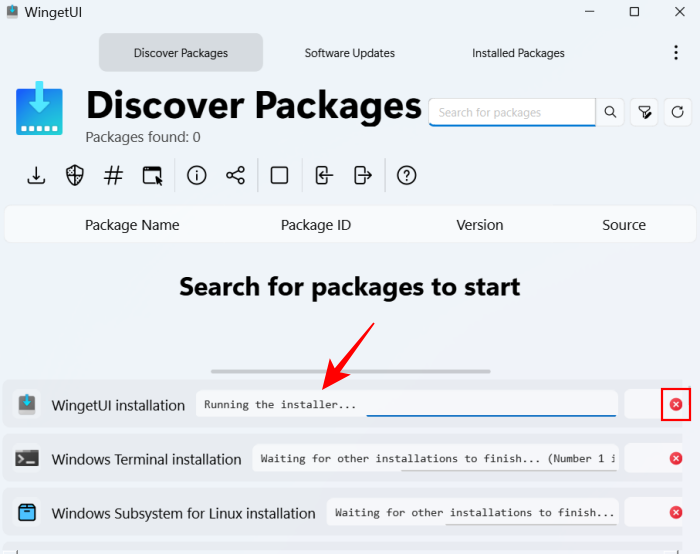Click the Running the installer output box
The image size is (700, 554).
click(x=407, y=404)
